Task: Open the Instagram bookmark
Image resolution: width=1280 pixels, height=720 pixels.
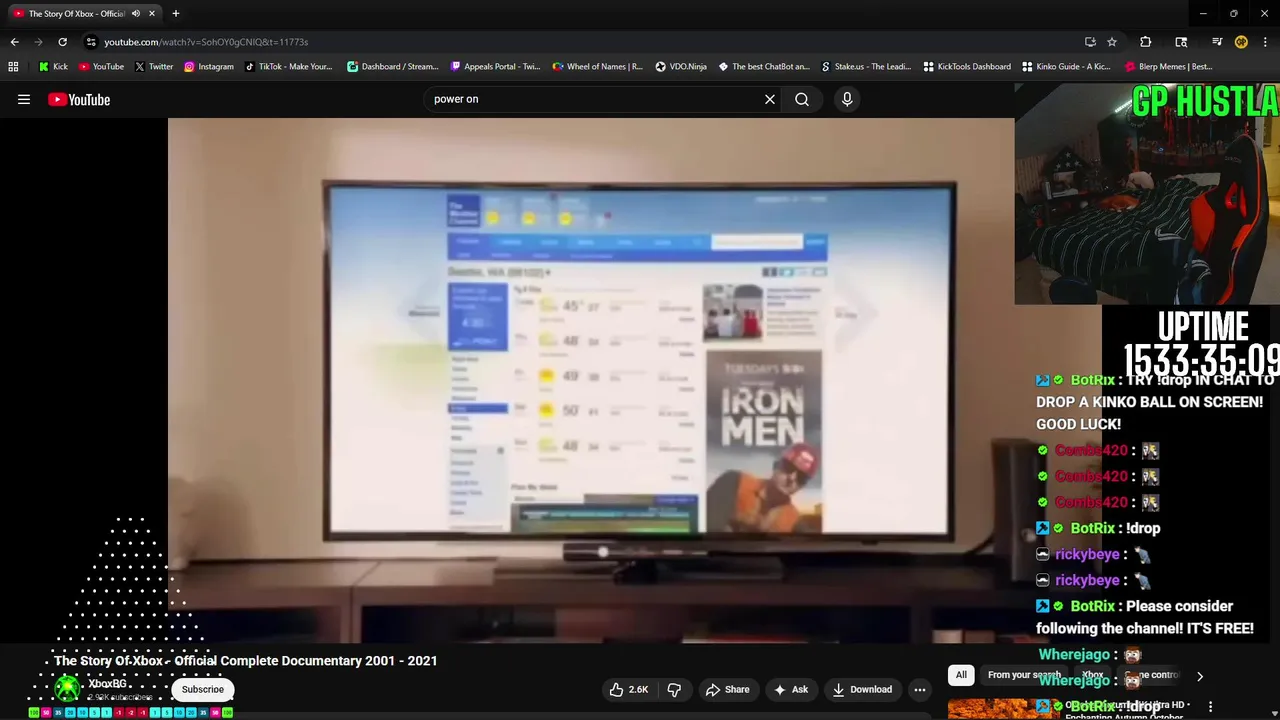Action: coord(208,67)
